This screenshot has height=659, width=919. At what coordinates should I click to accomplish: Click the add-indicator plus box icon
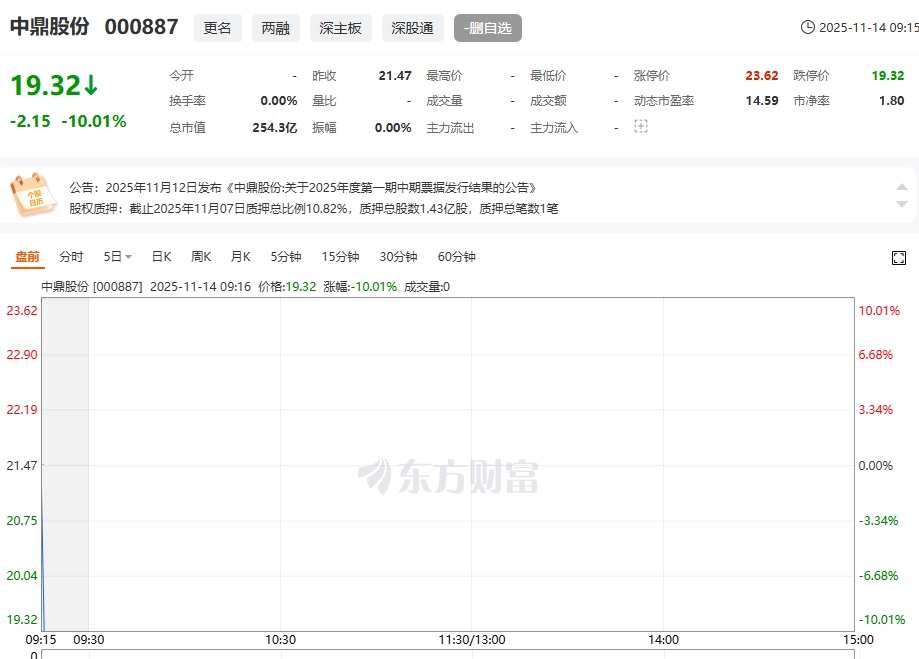point(641,126)
